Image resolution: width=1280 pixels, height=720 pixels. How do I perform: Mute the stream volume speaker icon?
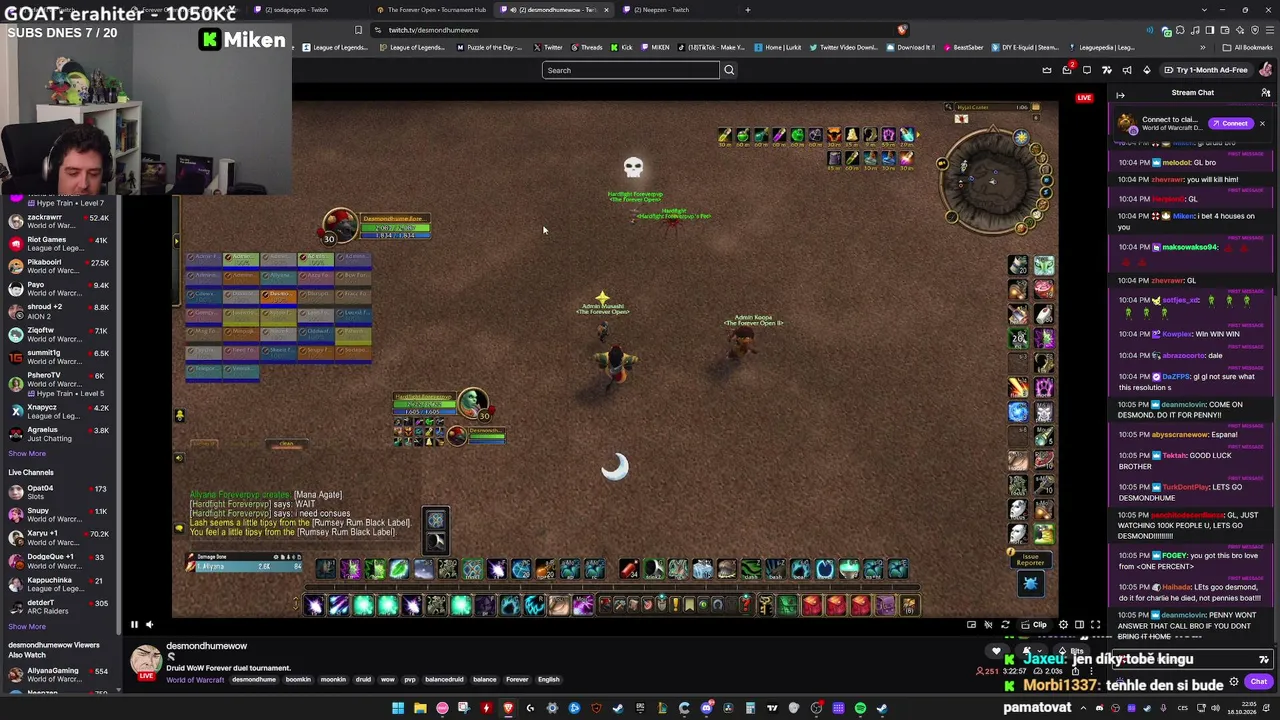[149, 624]
